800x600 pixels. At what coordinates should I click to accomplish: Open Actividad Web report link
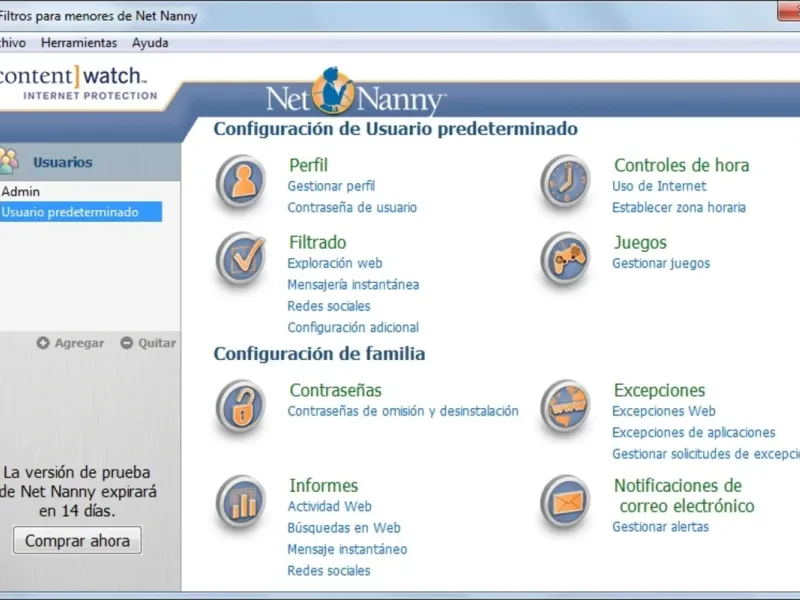tap(330, 507)
